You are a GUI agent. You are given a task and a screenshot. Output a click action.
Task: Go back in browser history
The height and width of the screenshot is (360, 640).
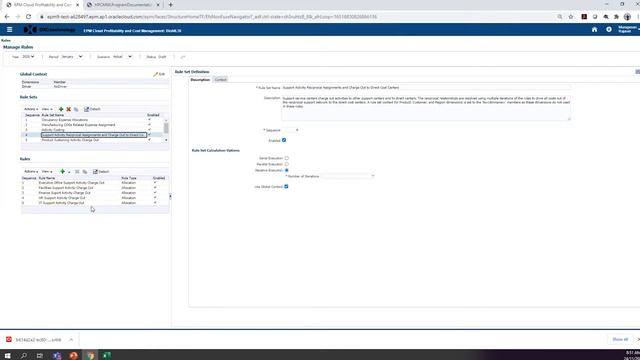pyautogui.click(x=7, y=17)
